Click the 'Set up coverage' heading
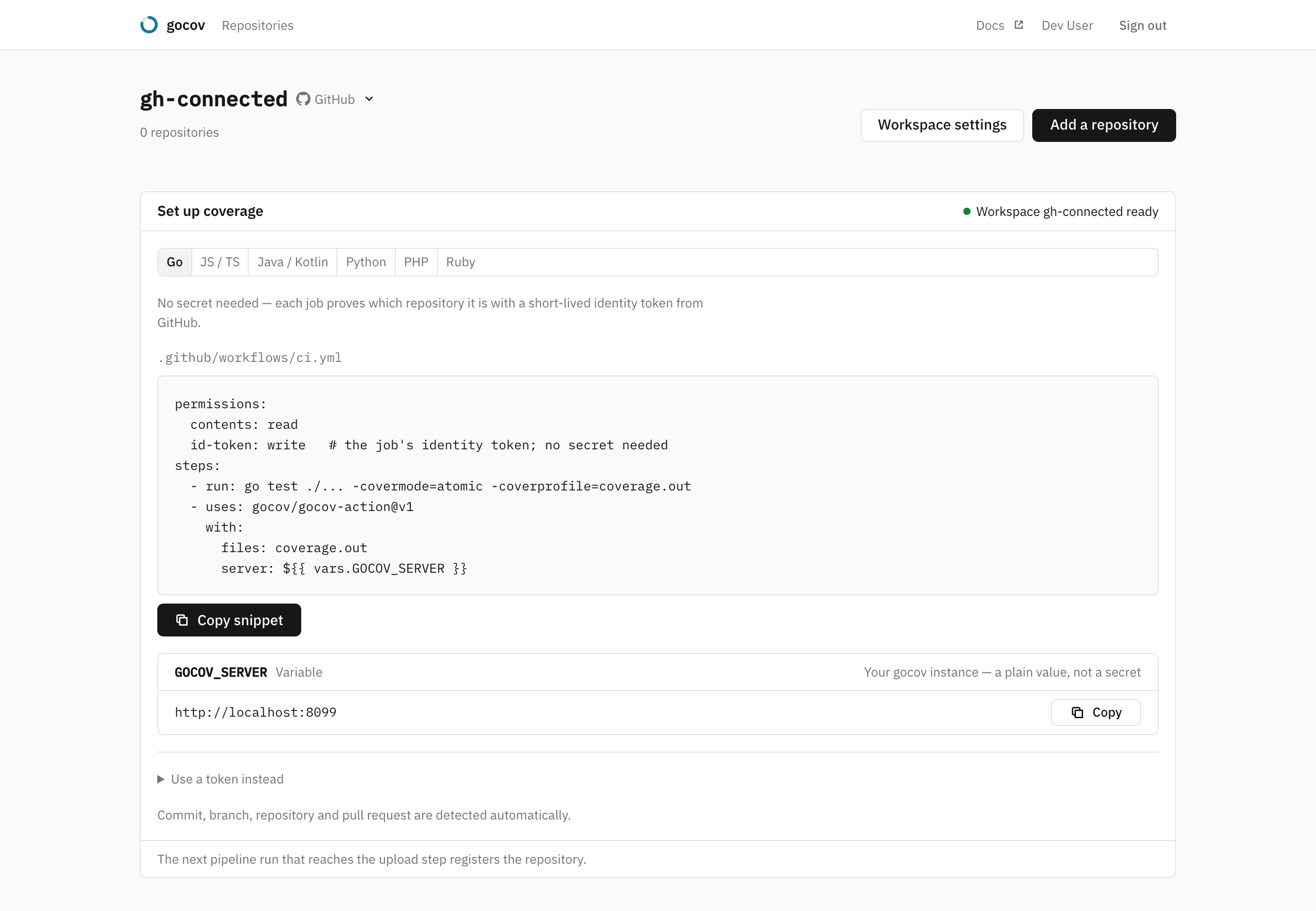This screenshot has height=911, width=1316. click(x=210, y=211)
